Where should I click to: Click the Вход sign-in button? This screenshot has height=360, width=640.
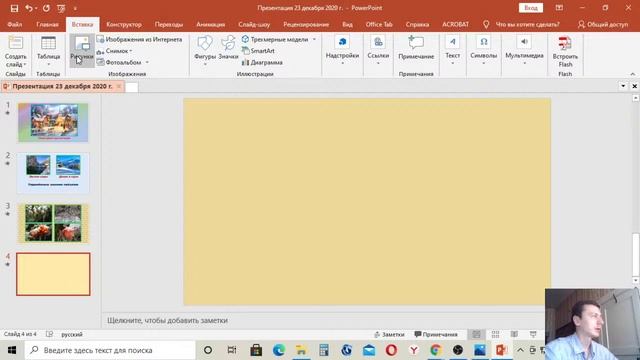(x=531, y=8)
